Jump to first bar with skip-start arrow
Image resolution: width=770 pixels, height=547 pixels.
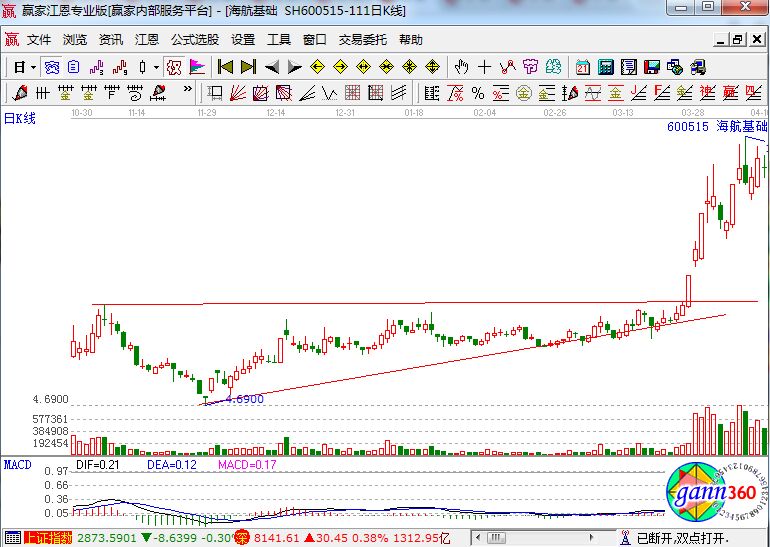click(x=225, y=67)
